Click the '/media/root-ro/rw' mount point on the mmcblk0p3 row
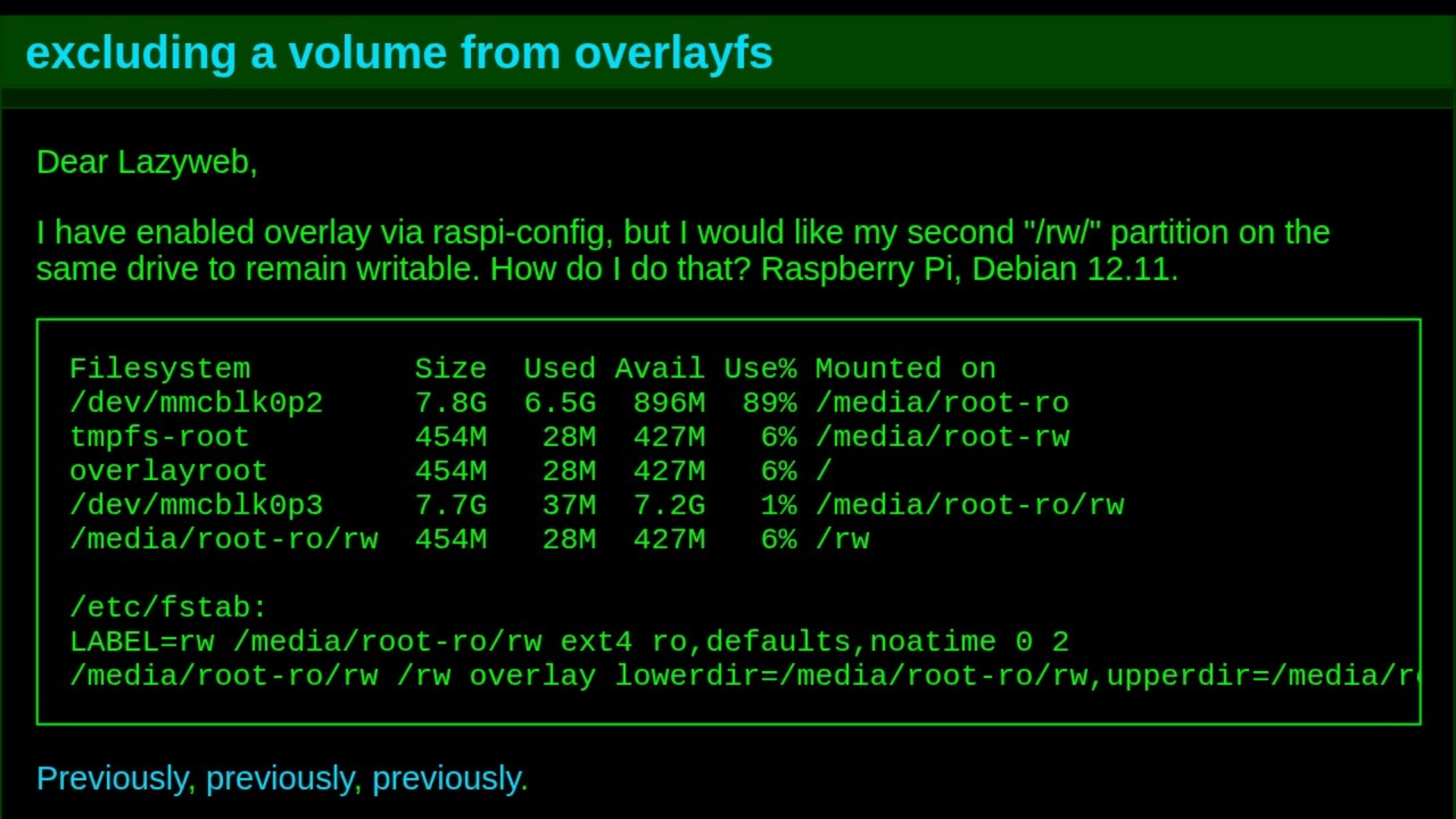The height and width of the screenshot is (819, 1456). pyautogui.click(x=970, y=505)
